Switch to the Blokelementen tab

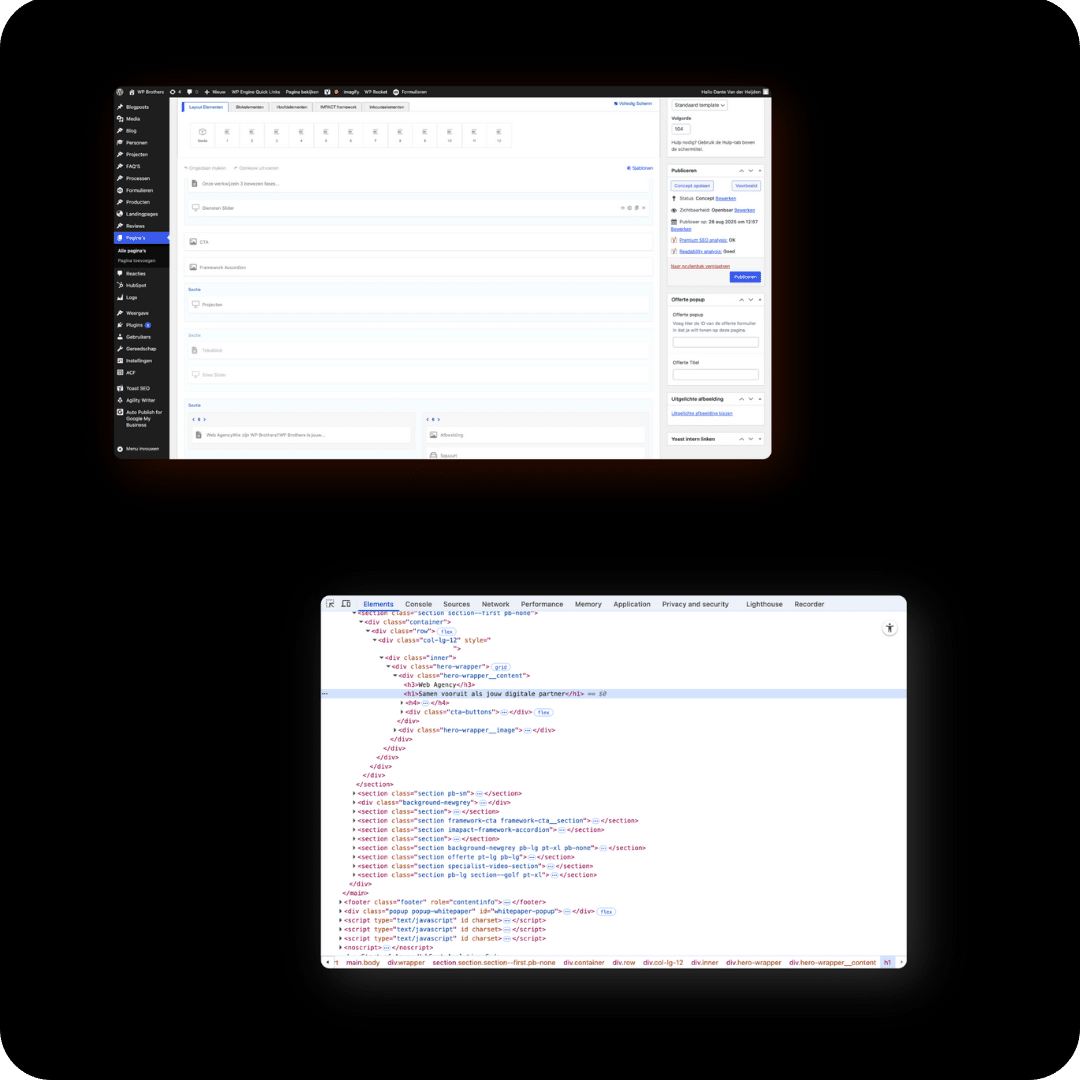point(250,106)
